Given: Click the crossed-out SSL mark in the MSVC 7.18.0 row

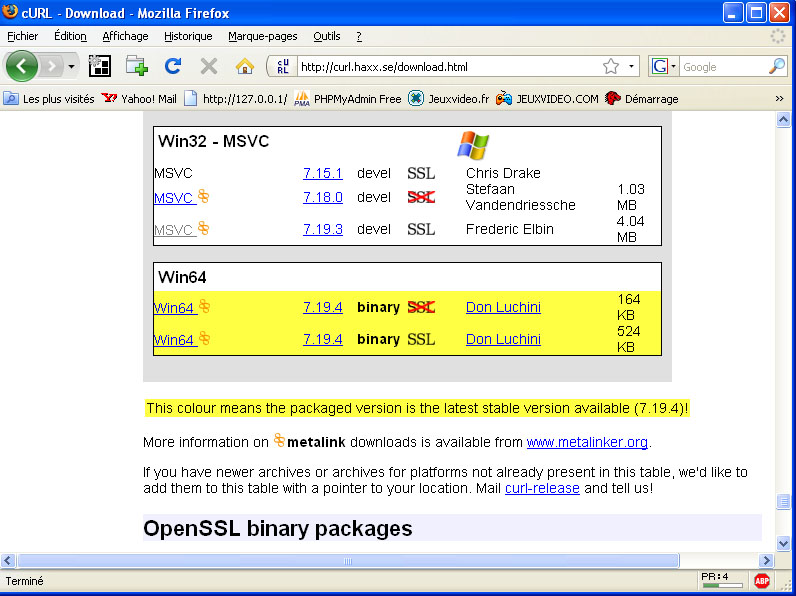Looking at the screenshot, I should [421, 197].
